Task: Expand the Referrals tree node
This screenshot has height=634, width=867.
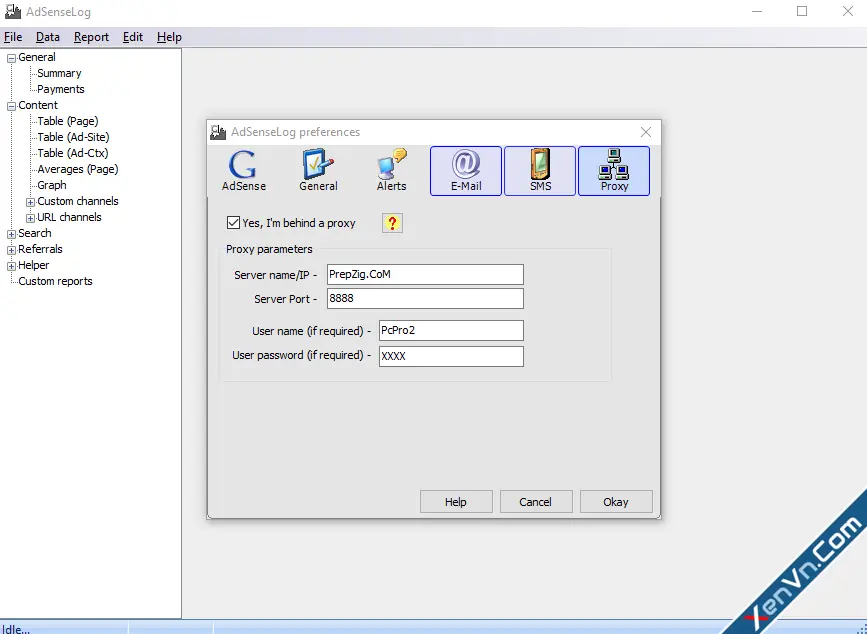Action: pos(11,250)
